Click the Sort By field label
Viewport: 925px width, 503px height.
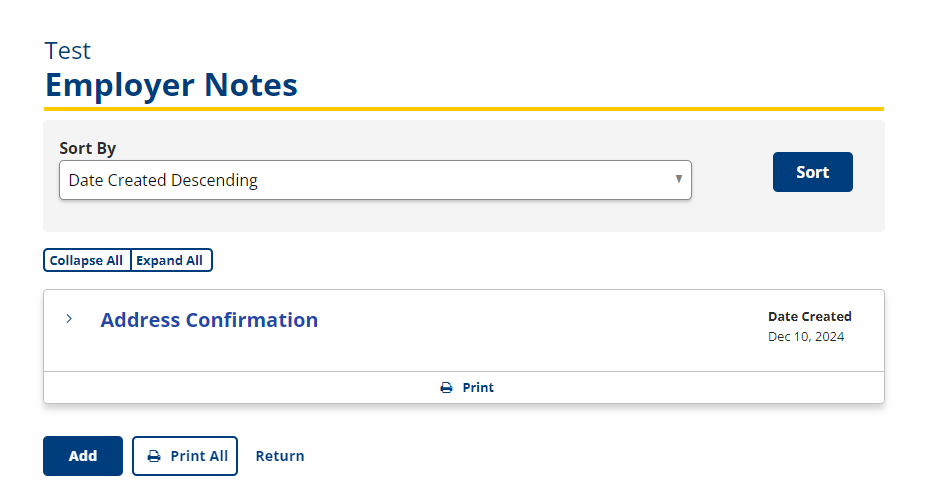pos(87,148)
